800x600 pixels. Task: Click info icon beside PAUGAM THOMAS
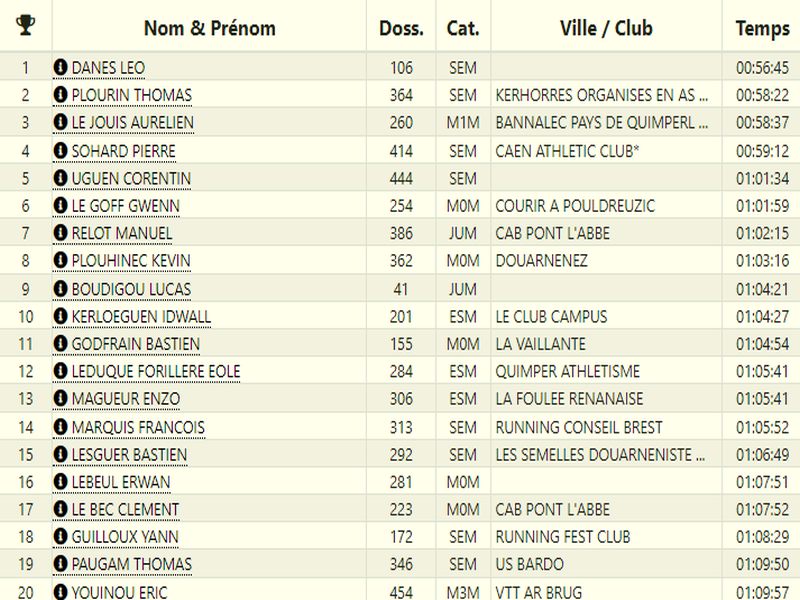pos(60,564)
